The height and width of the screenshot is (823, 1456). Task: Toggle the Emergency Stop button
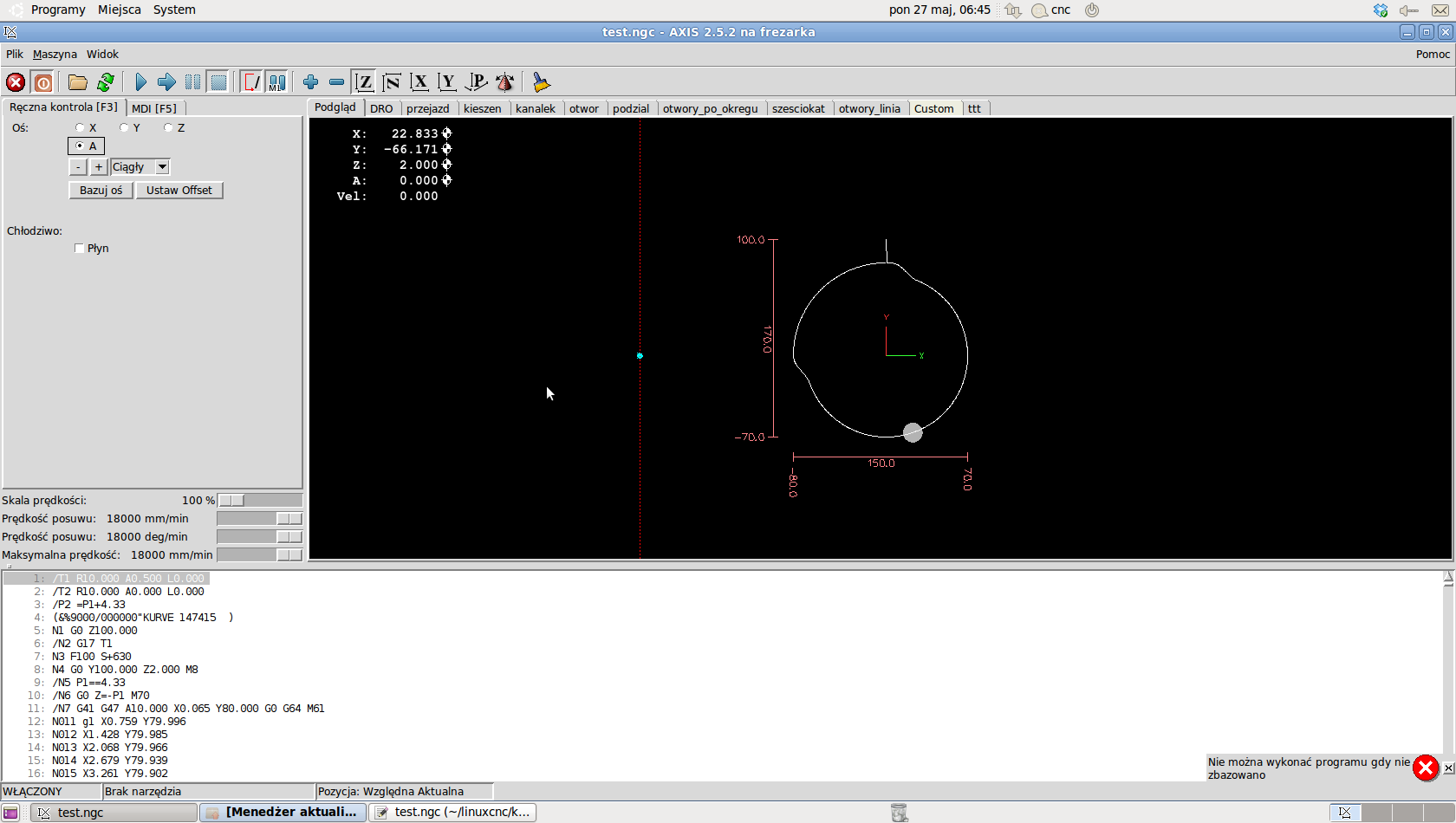(x=16, y=82)
